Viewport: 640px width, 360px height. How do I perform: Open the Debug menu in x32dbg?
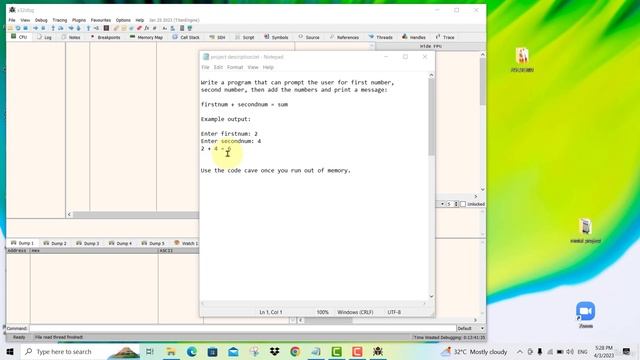click(x=41, y=20)
